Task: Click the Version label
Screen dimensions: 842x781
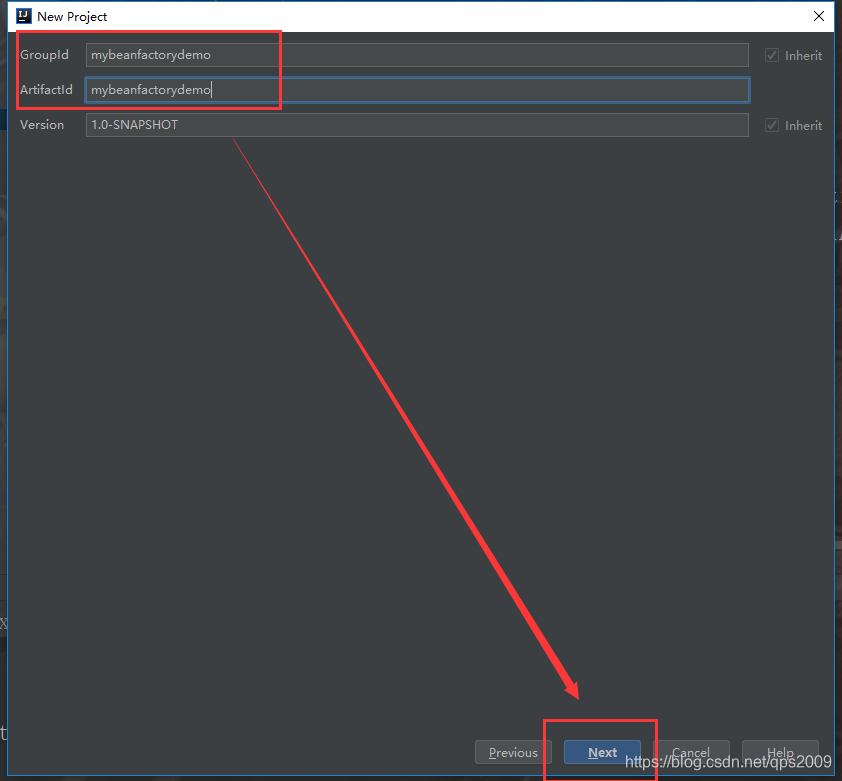Action: click(x=42, y=125)
